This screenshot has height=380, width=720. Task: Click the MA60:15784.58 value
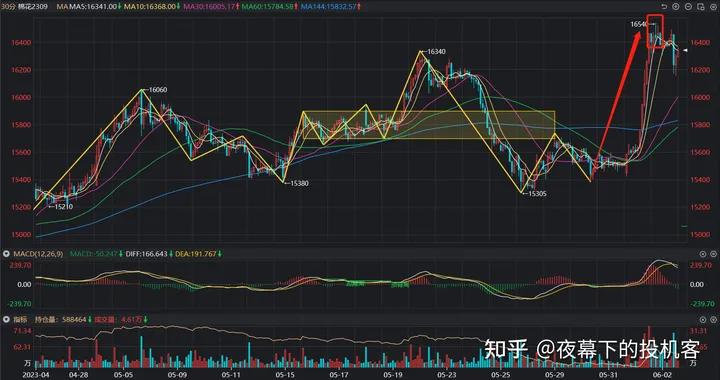(x=269, y=6)
